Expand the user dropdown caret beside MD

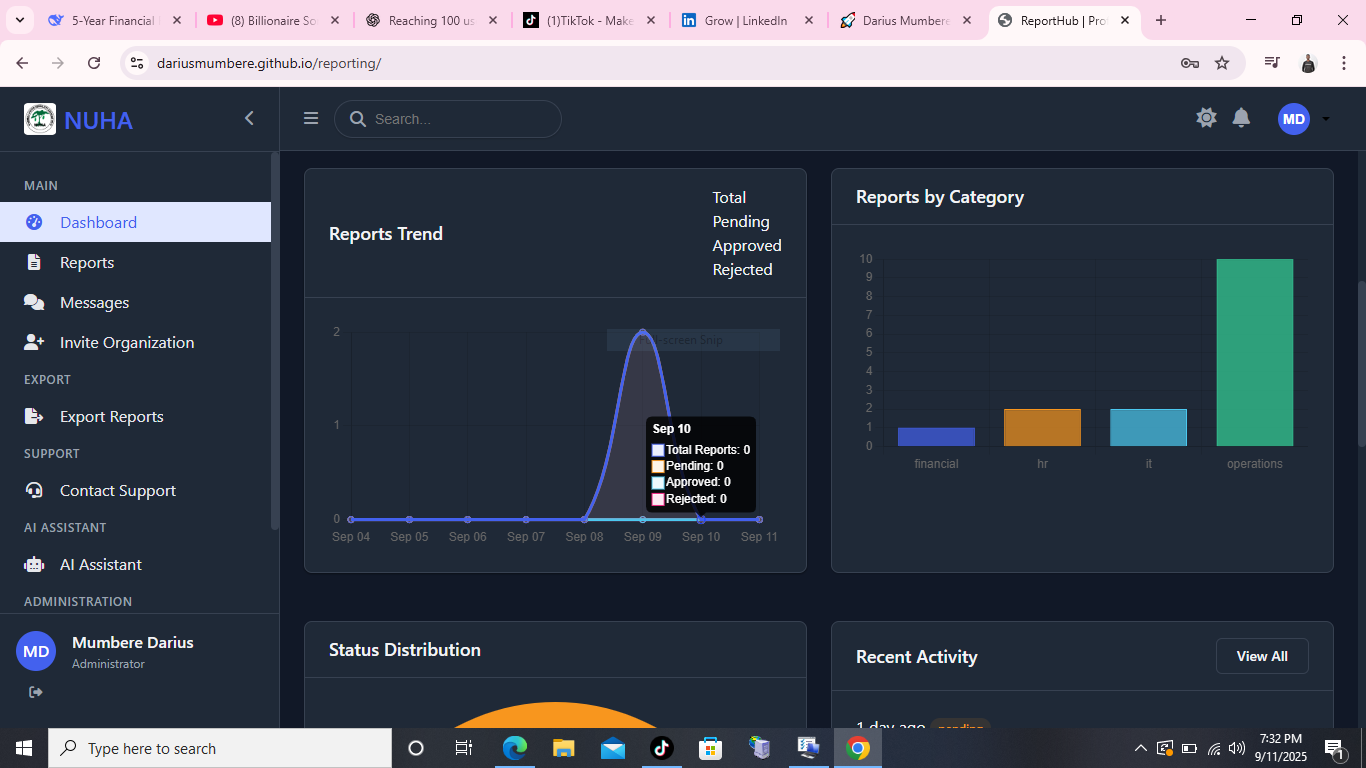pos(1326,119)
